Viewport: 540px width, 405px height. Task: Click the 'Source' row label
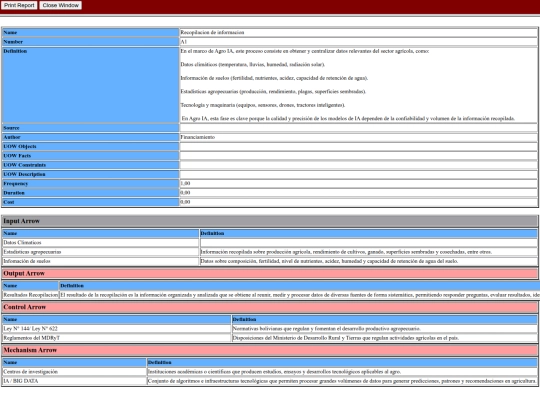click(x=11, y=128)
